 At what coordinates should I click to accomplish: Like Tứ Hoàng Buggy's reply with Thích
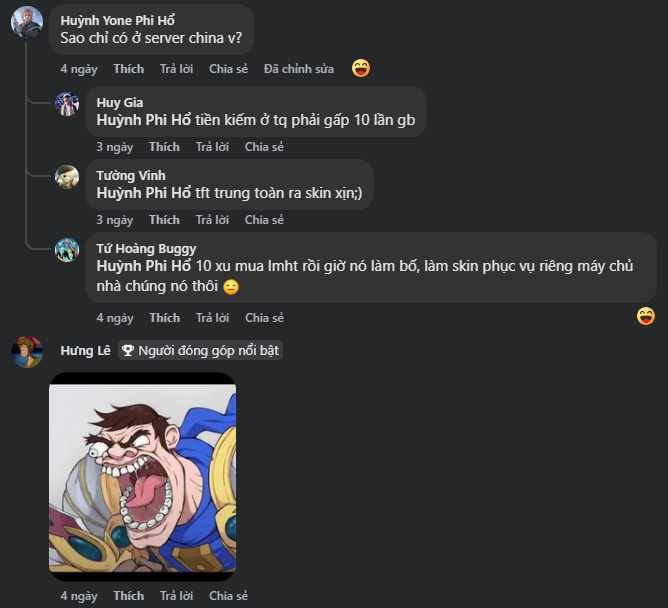(x=164, y=318)
